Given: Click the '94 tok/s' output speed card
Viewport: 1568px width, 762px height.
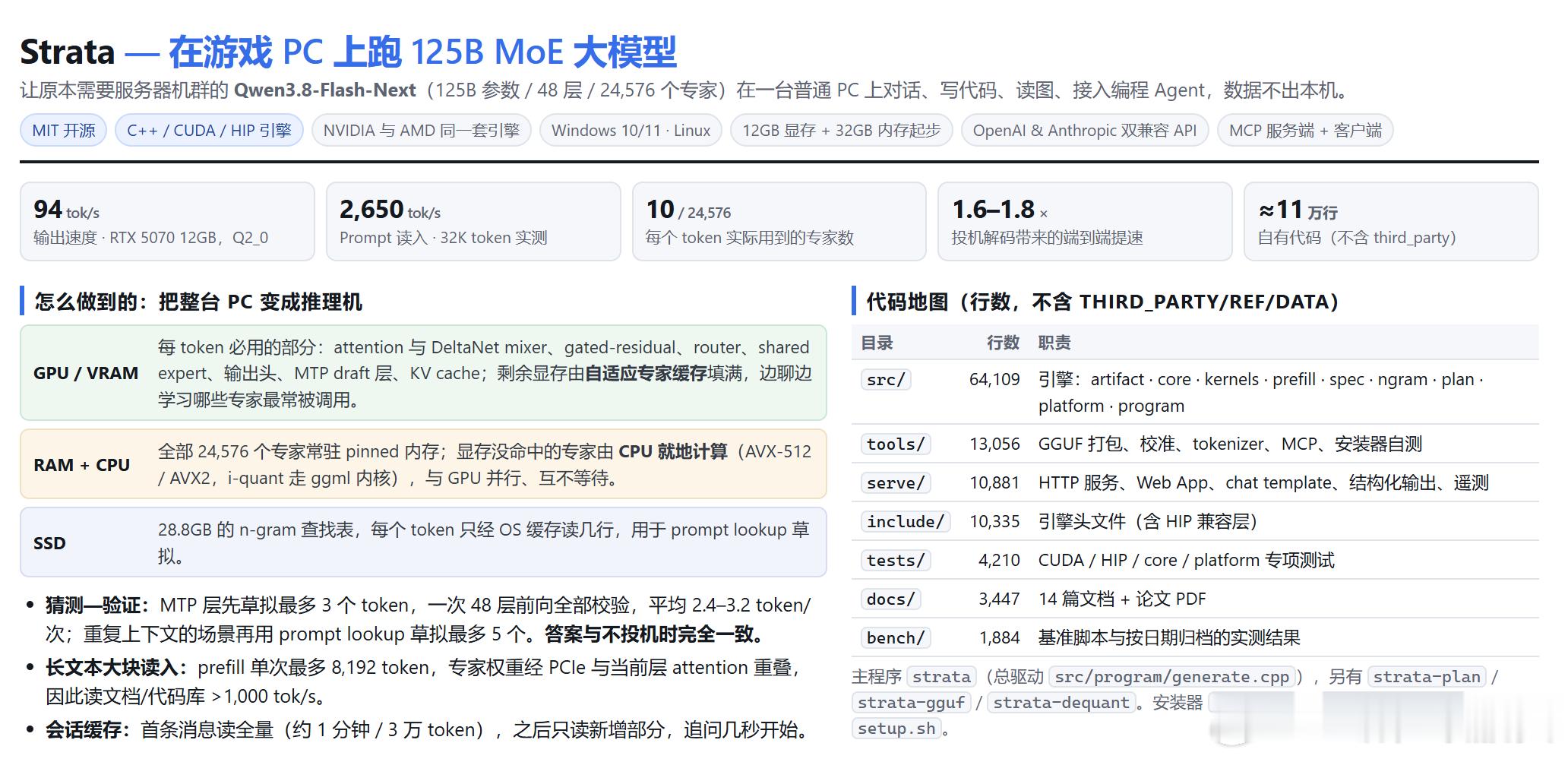Looking at the screenshot, I should (167, 221).
